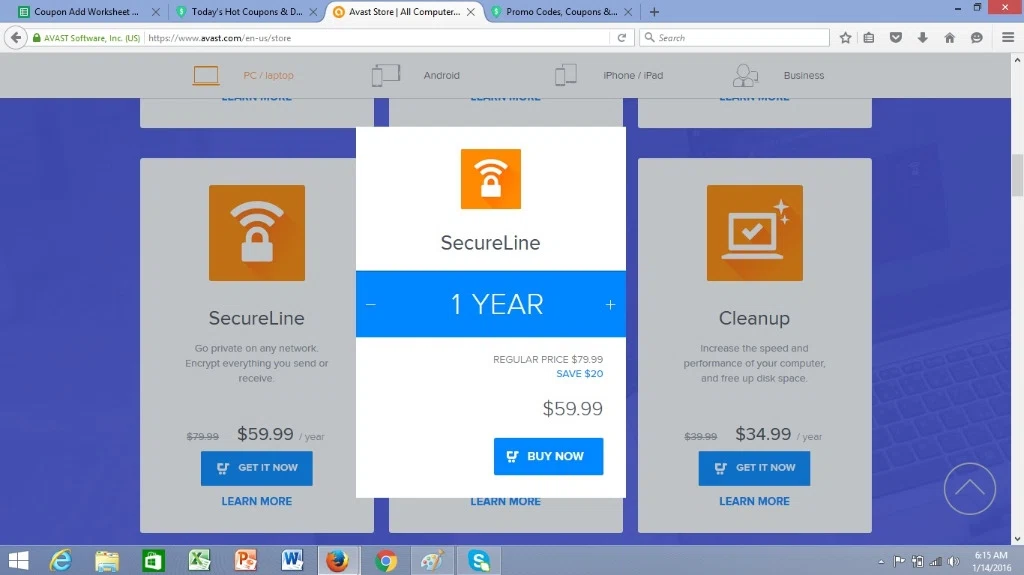Select the PC / laptop label
Viewport: 1024px width, 575px height.
268,75
